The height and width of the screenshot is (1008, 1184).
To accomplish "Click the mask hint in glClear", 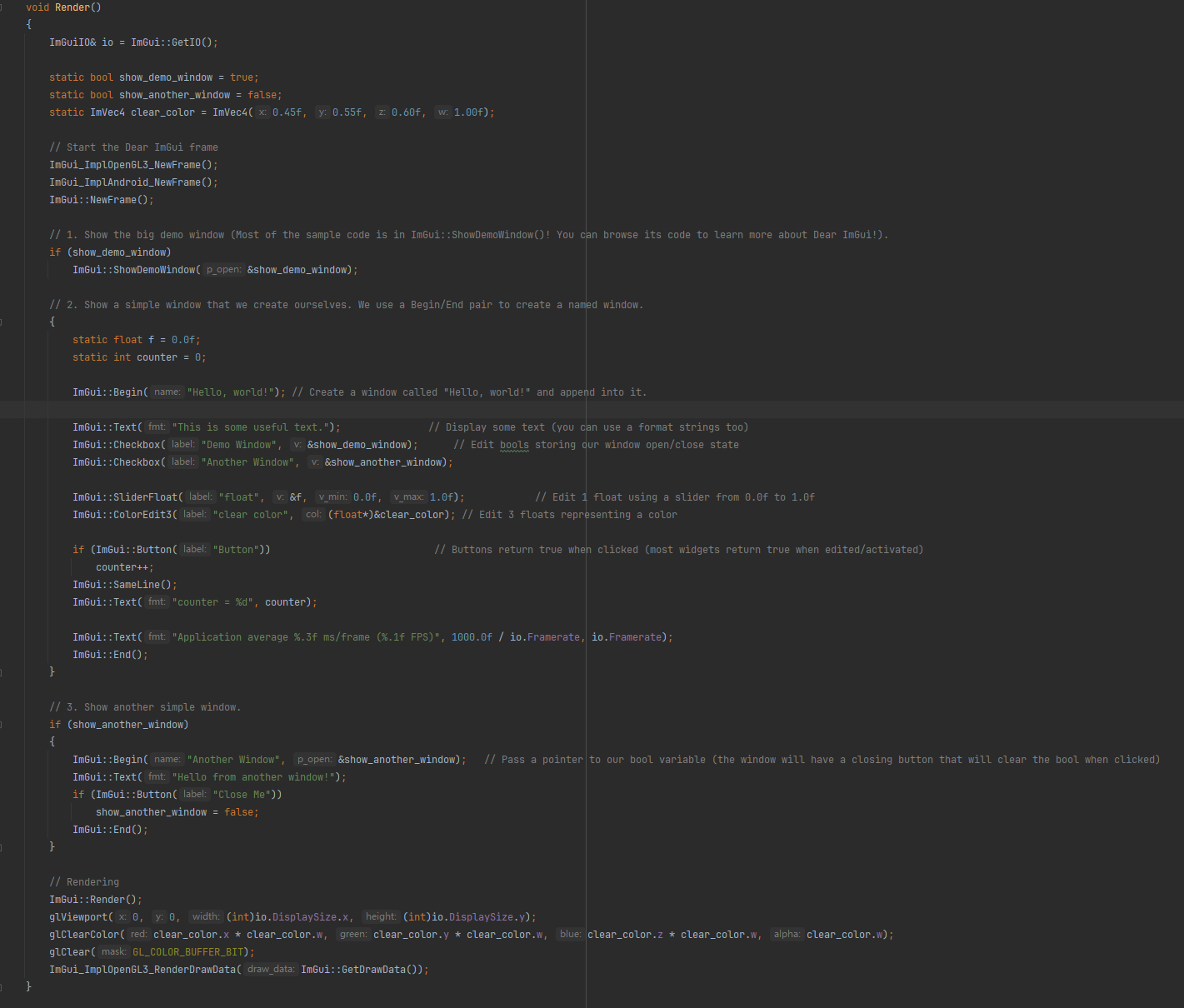I will tap(113, 952).
